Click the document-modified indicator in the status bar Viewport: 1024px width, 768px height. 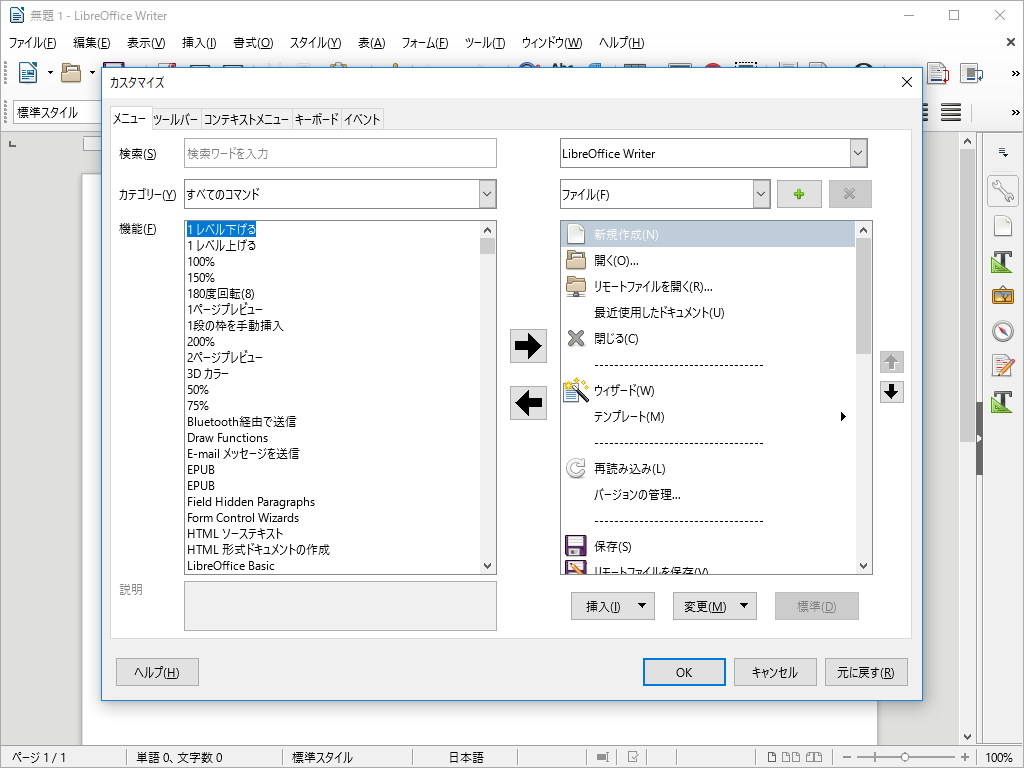[633, 758]
